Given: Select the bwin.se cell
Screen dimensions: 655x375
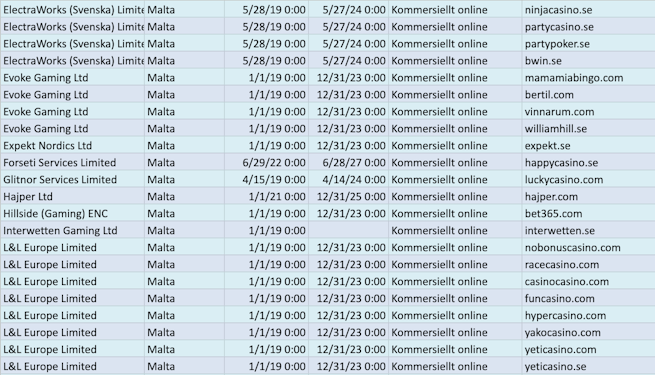Looking at the screenshot, I should 588,61.
